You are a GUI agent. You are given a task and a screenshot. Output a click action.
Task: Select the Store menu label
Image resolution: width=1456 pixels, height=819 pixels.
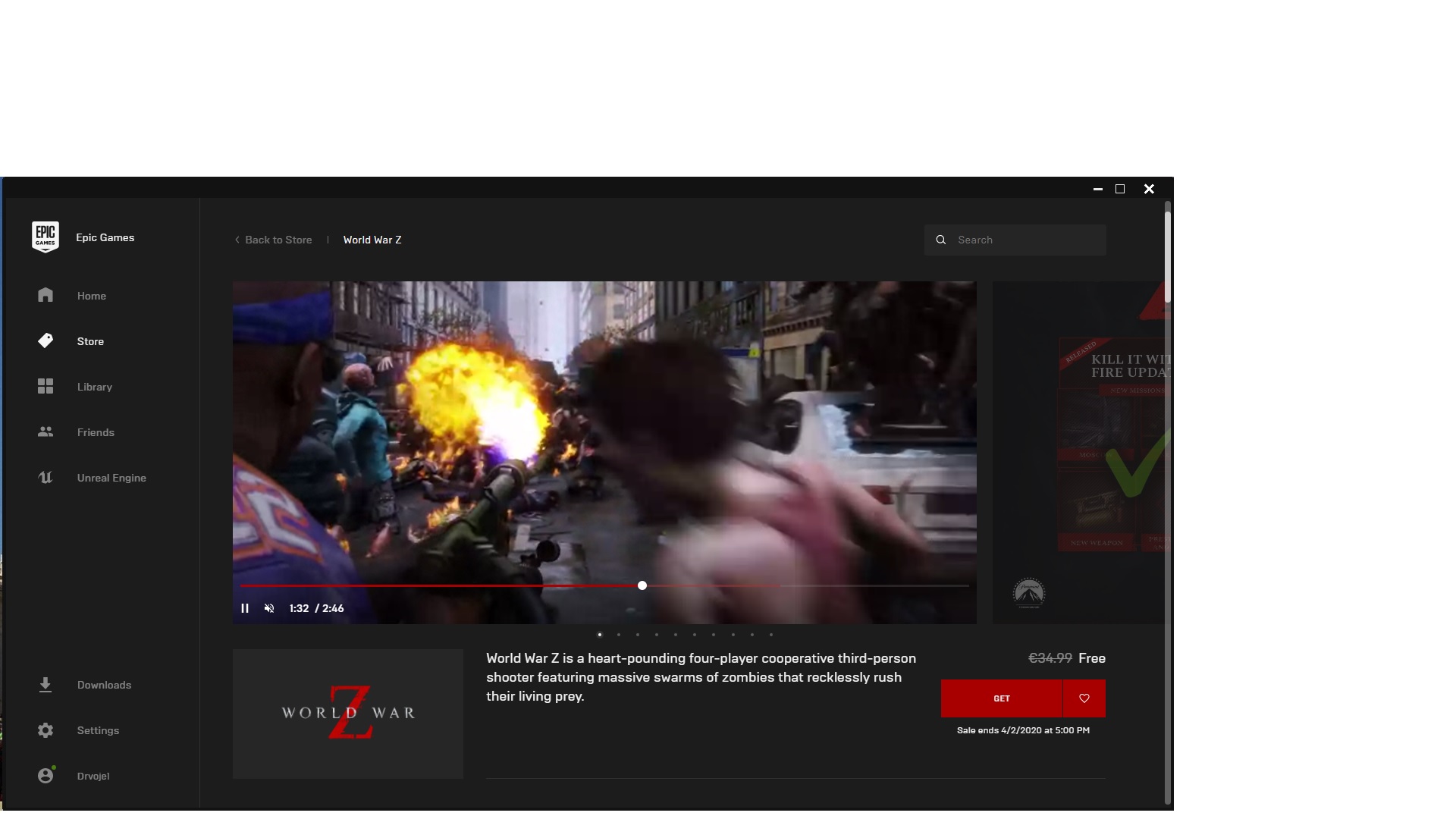[x=90, y=341]
